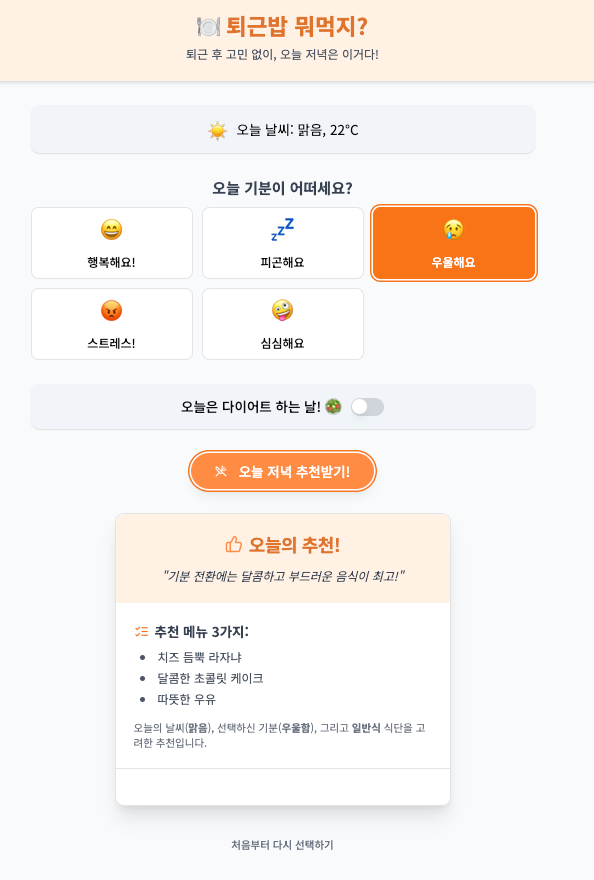The width and height of the screenshot is (594, 880).
Task: Click the sun weather icon
Action: pyautogui.click(x=217, y=131)
